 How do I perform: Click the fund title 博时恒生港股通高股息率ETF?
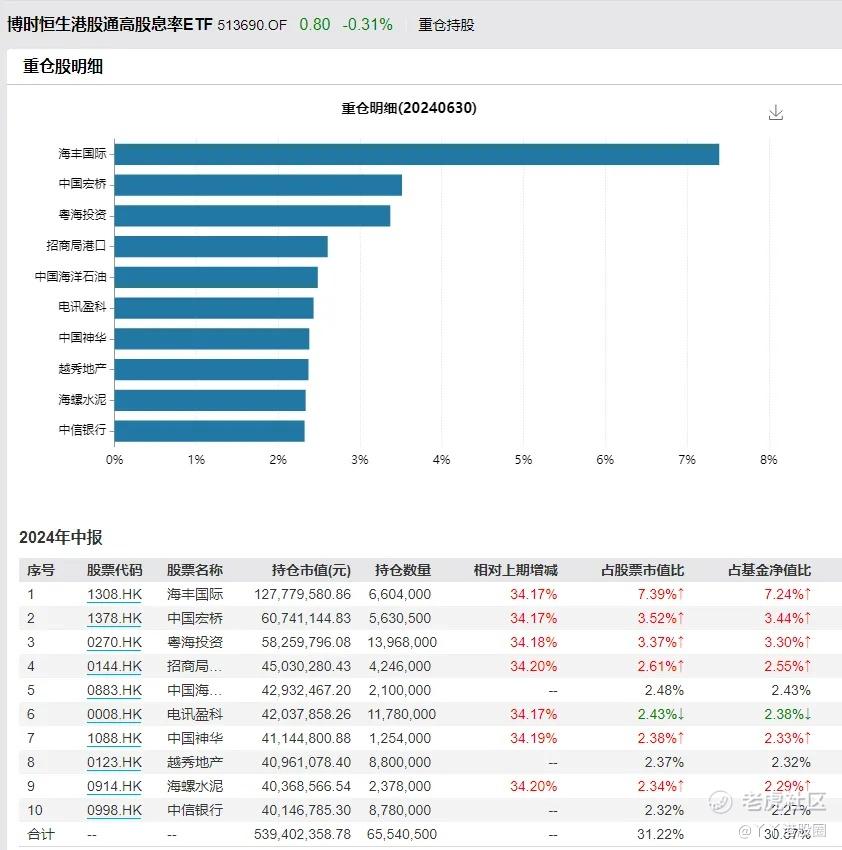point(110,24)
